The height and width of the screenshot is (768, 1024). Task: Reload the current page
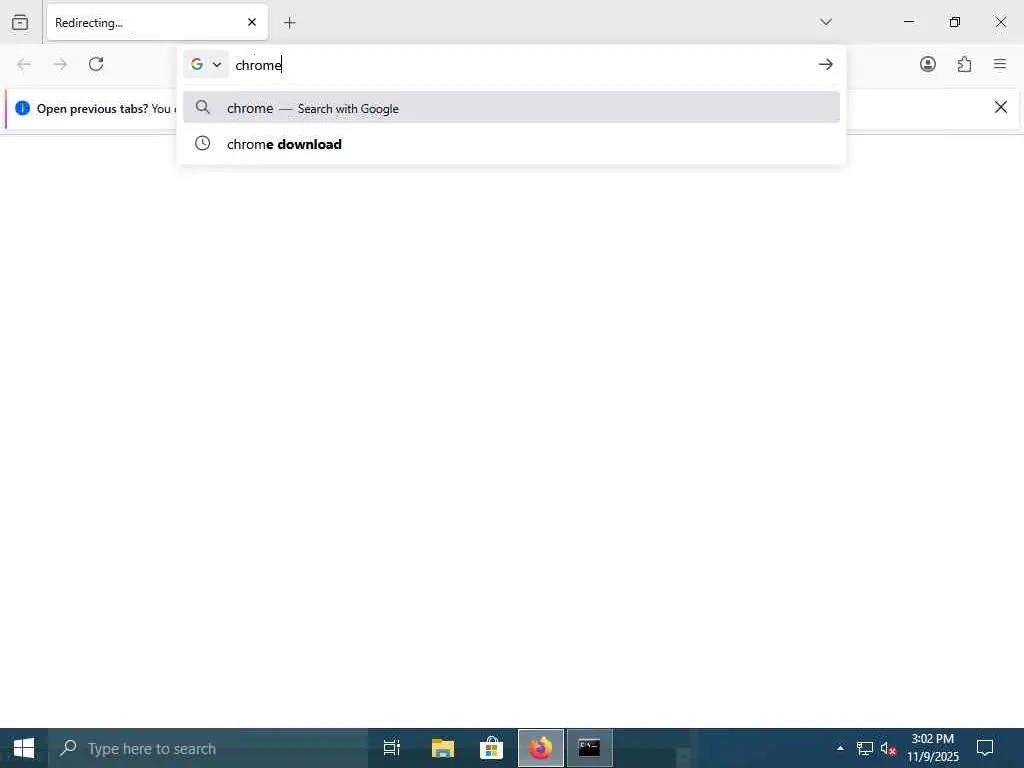(96, 64)
